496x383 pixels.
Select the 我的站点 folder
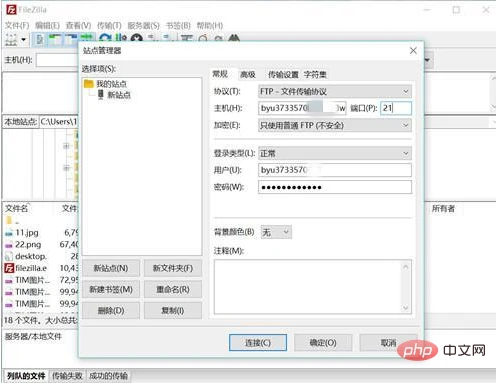click(x=111, y=84)
